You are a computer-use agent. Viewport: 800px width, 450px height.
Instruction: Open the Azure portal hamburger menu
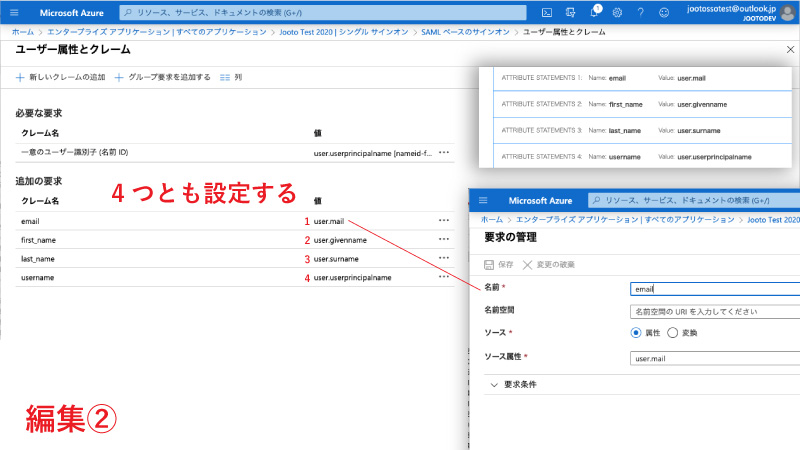[x=14, y=13]
